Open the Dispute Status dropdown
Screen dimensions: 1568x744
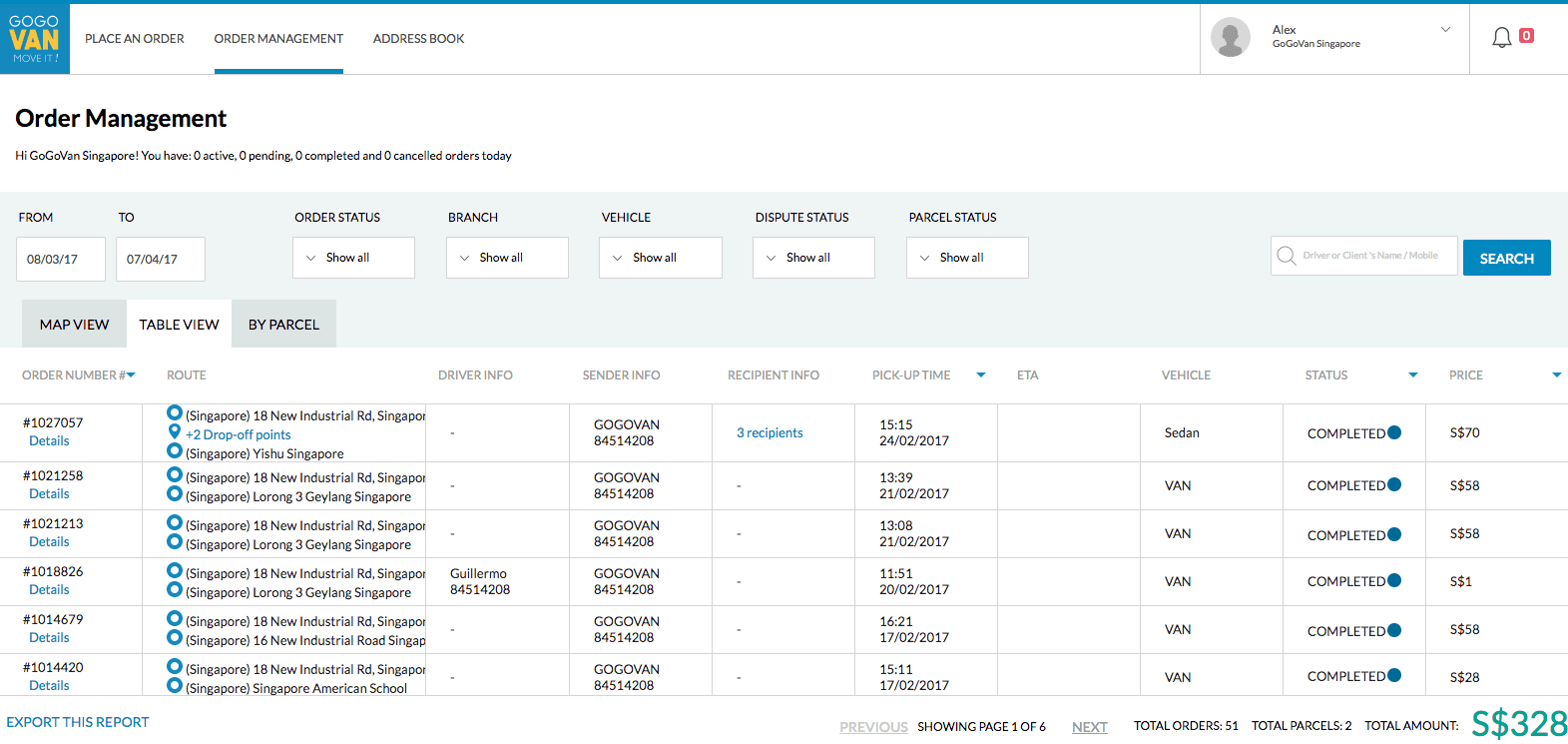(x=813, y=258)
